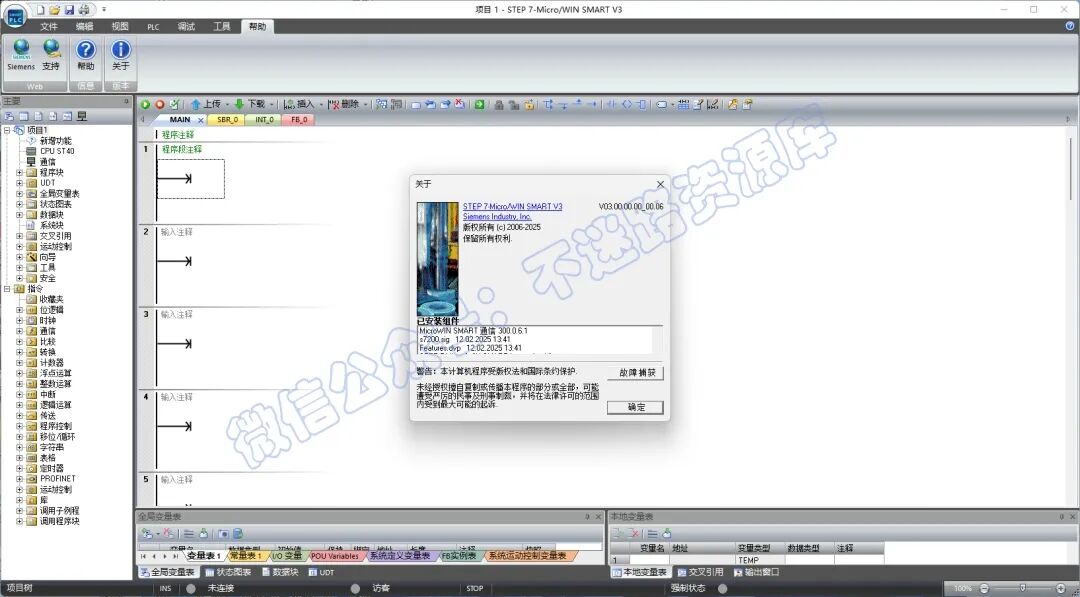
Task: Select 收藏夹 in instruction tree
Action: tap(51, 300)
